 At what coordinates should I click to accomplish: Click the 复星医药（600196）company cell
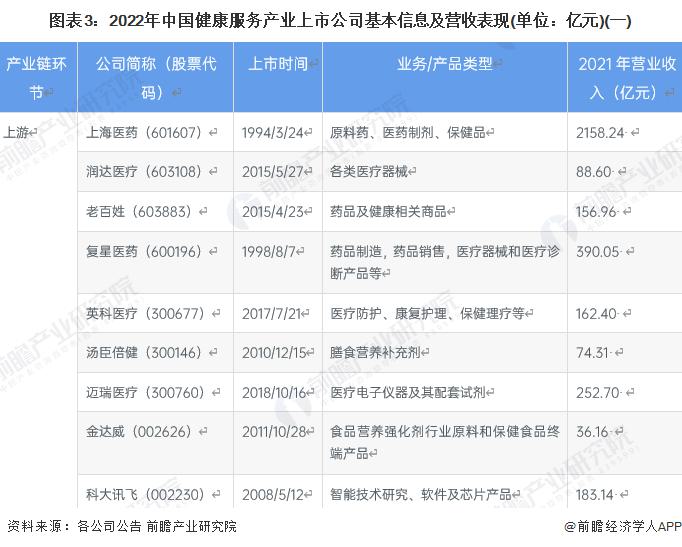pos(146,254)
